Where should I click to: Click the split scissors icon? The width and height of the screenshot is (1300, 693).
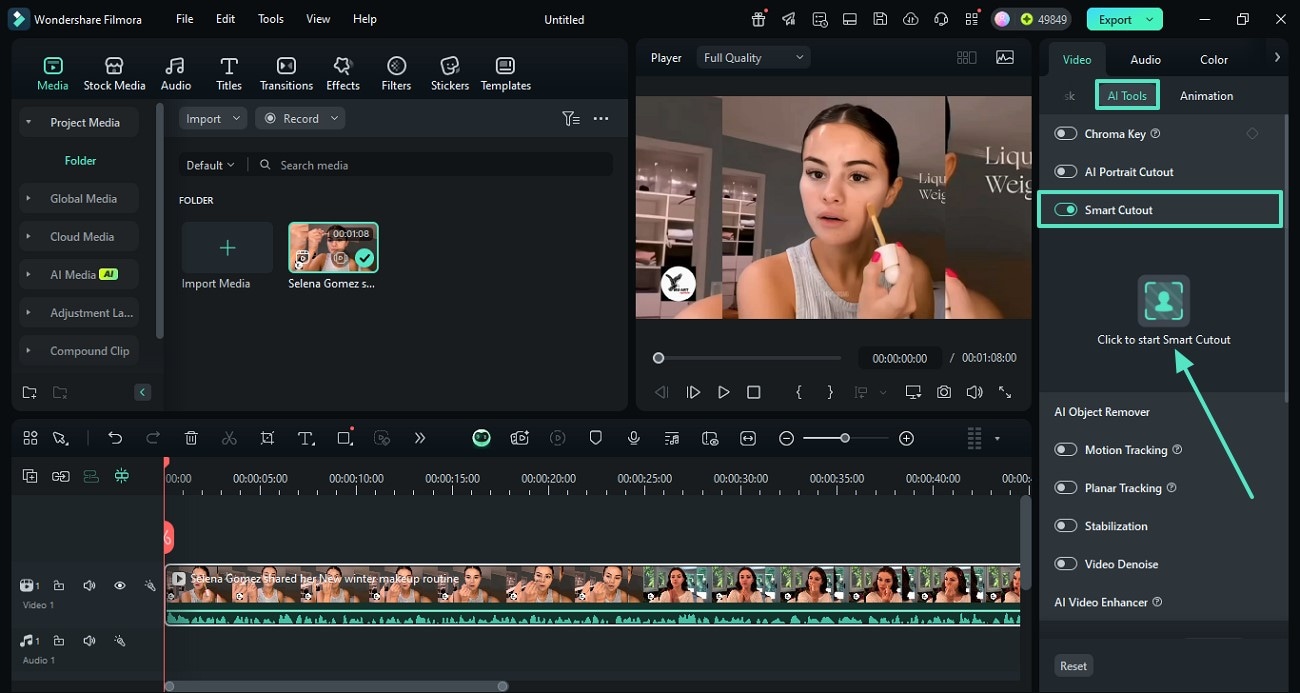coord(229,438)
